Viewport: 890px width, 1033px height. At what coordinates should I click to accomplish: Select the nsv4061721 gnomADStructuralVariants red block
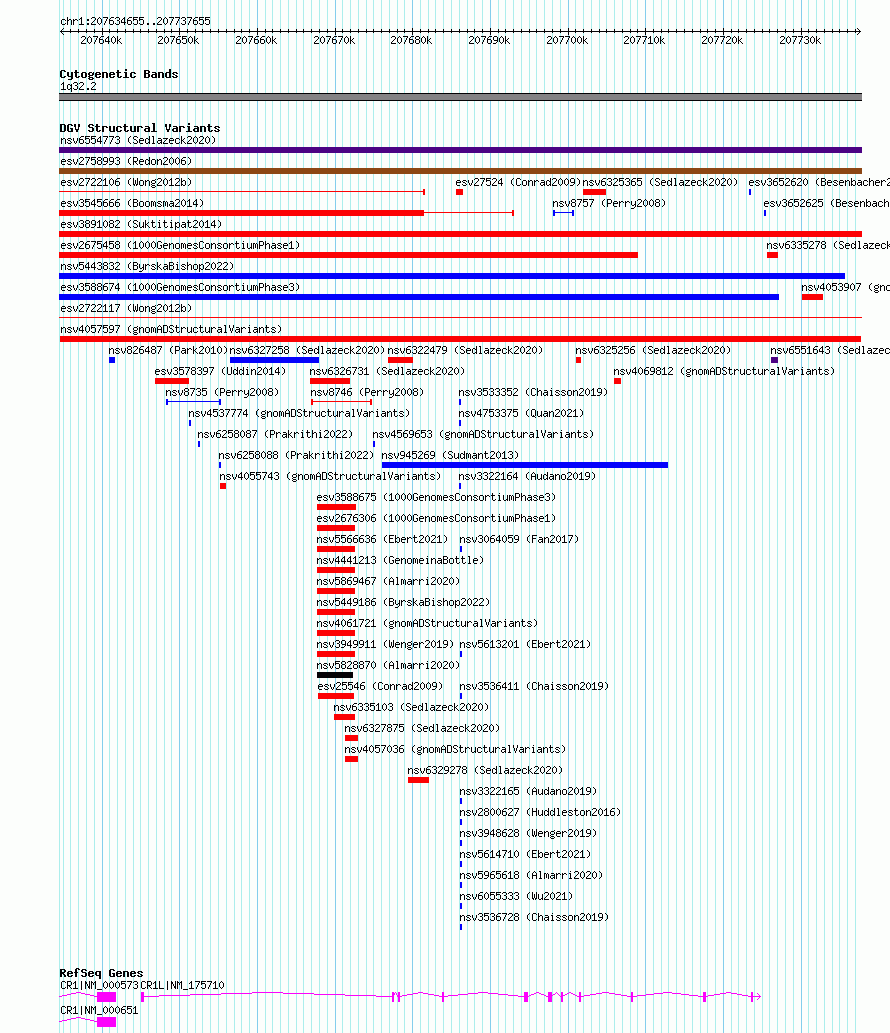point(336,634)
